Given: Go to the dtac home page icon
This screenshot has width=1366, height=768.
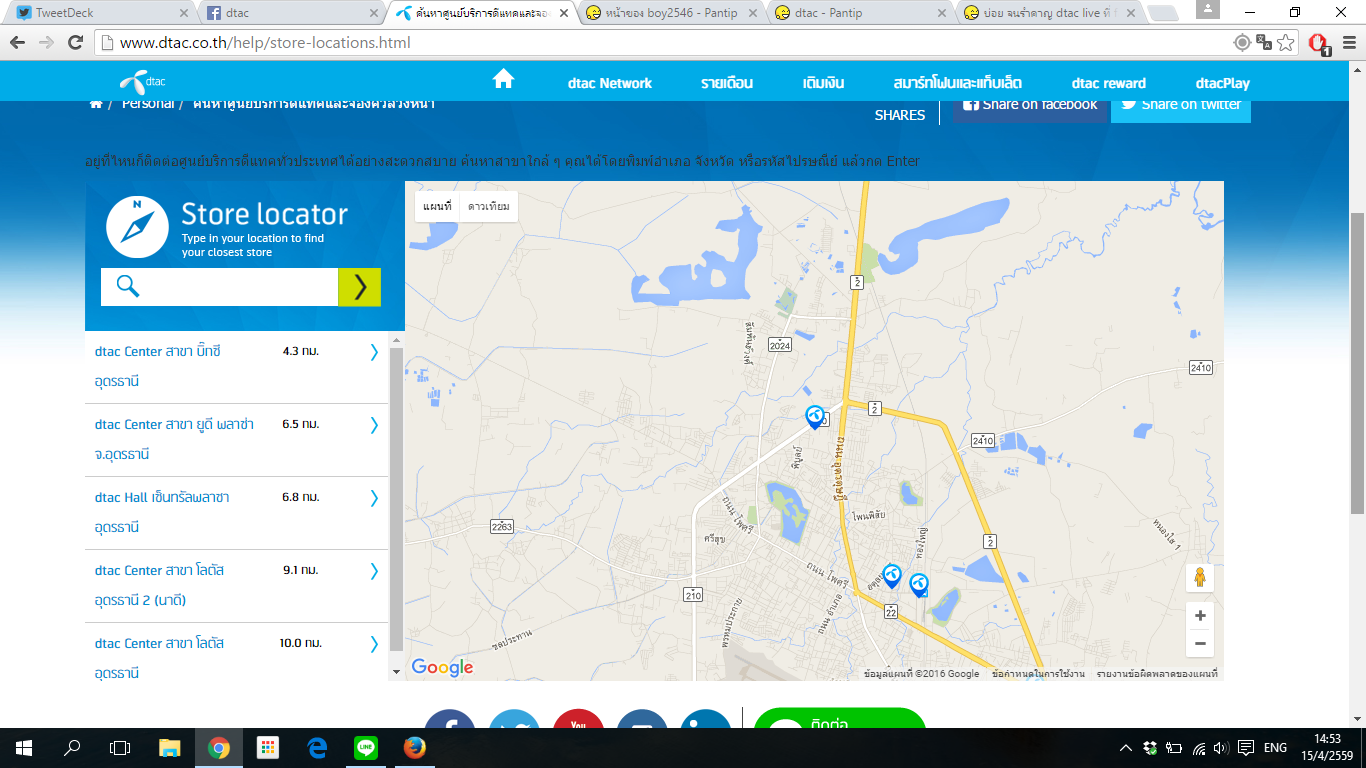Looking at the screenshot, I should tap(503, 79).
